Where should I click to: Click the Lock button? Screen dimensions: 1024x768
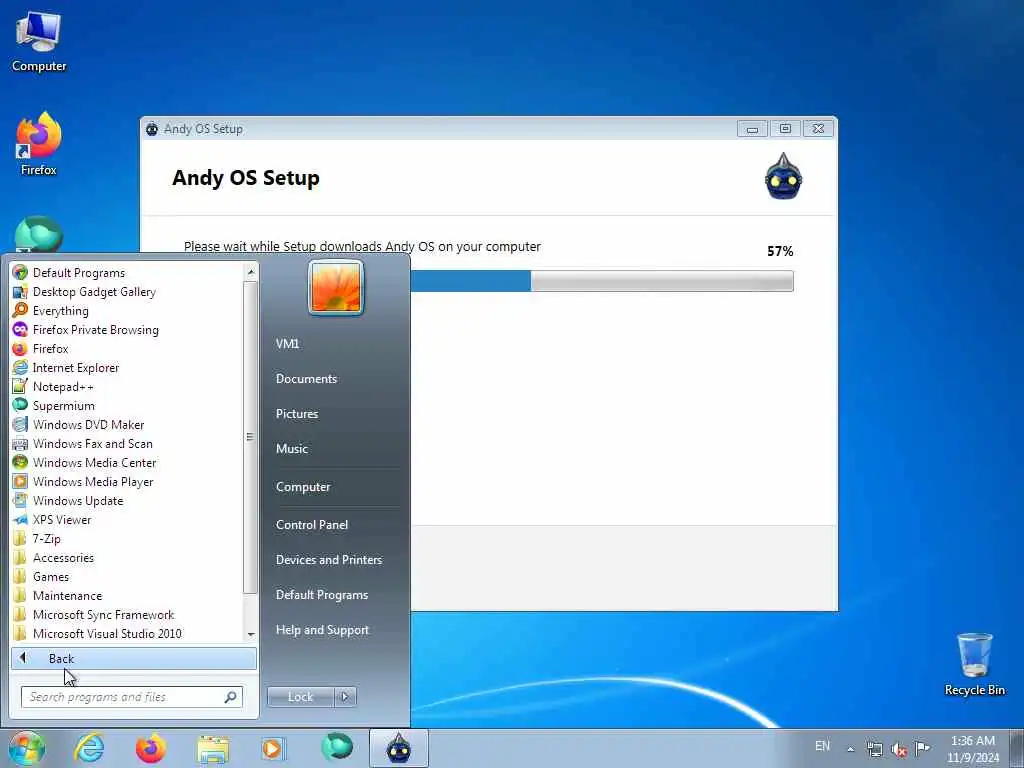click(300, 697)
